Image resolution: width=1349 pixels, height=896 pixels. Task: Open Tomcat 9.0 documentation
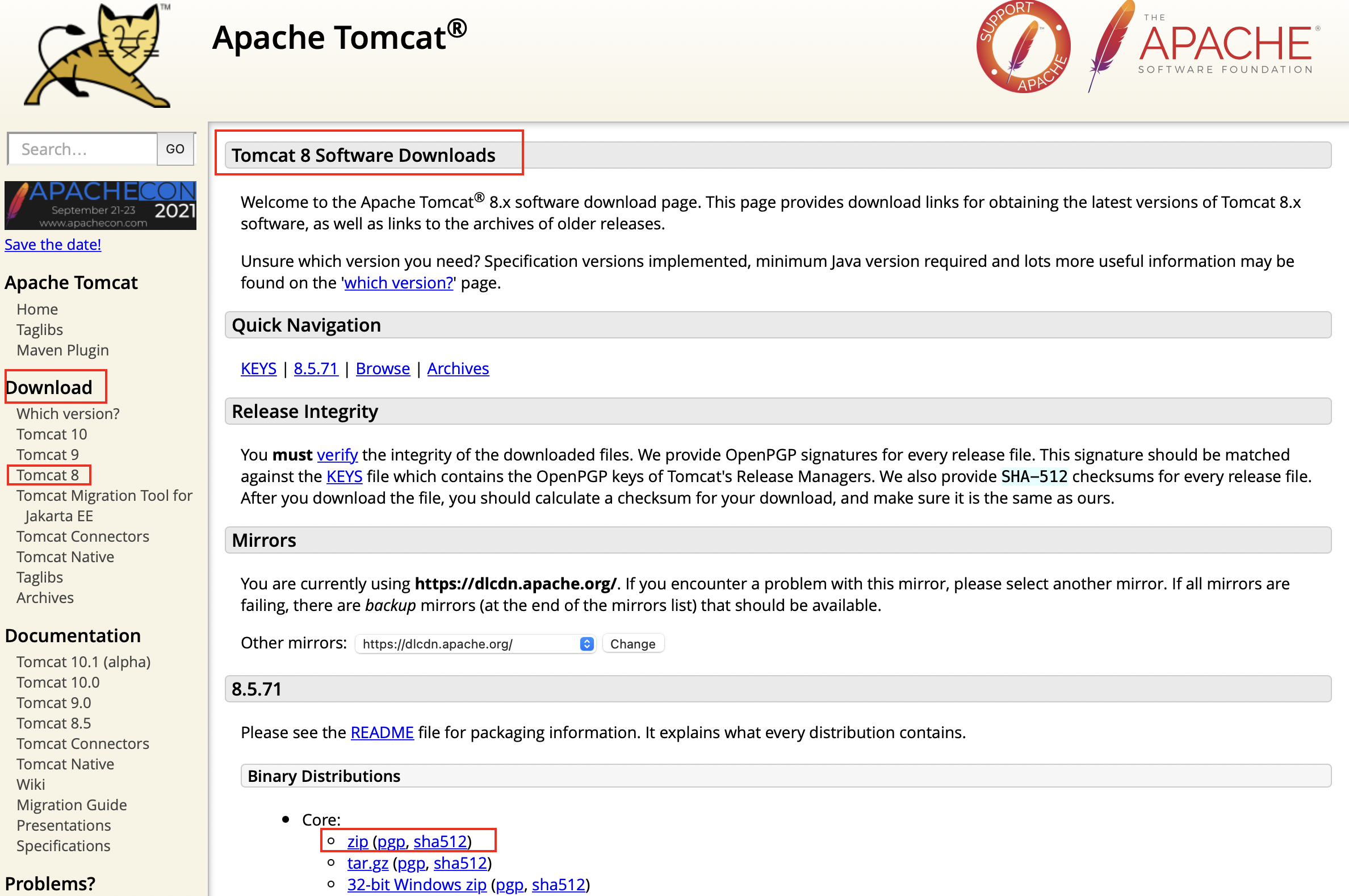click(x=55, y=704)
